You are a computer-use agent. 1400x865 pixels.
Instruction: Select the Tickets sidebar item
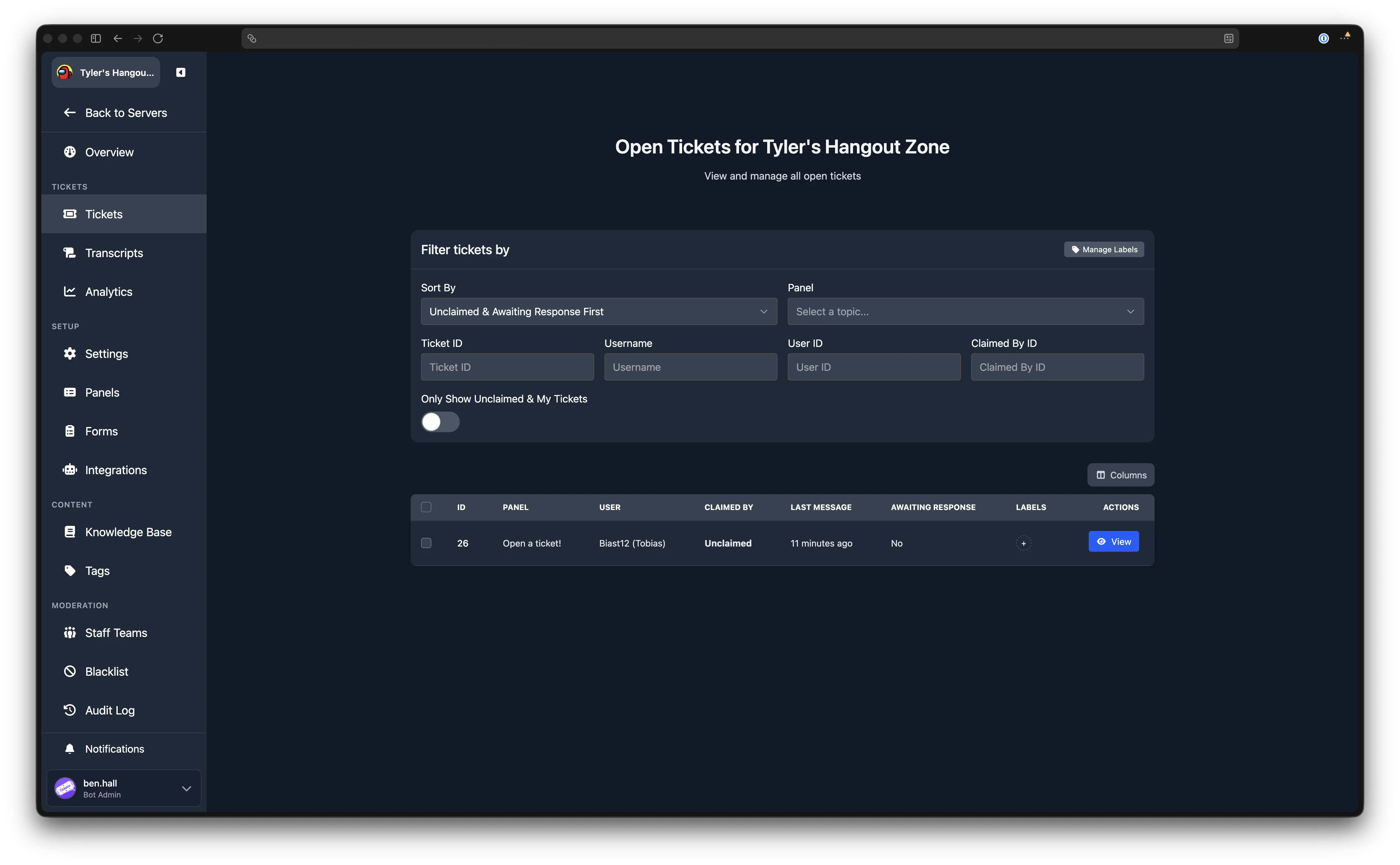pyautogui.click(x=124, y=214)
